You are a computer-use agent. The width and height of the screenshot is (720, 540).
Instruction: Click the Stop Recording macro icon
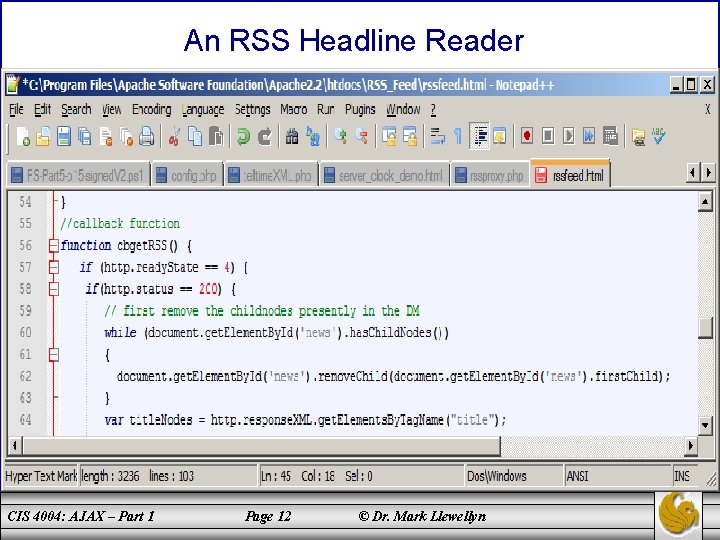click(x=547, y=136)
